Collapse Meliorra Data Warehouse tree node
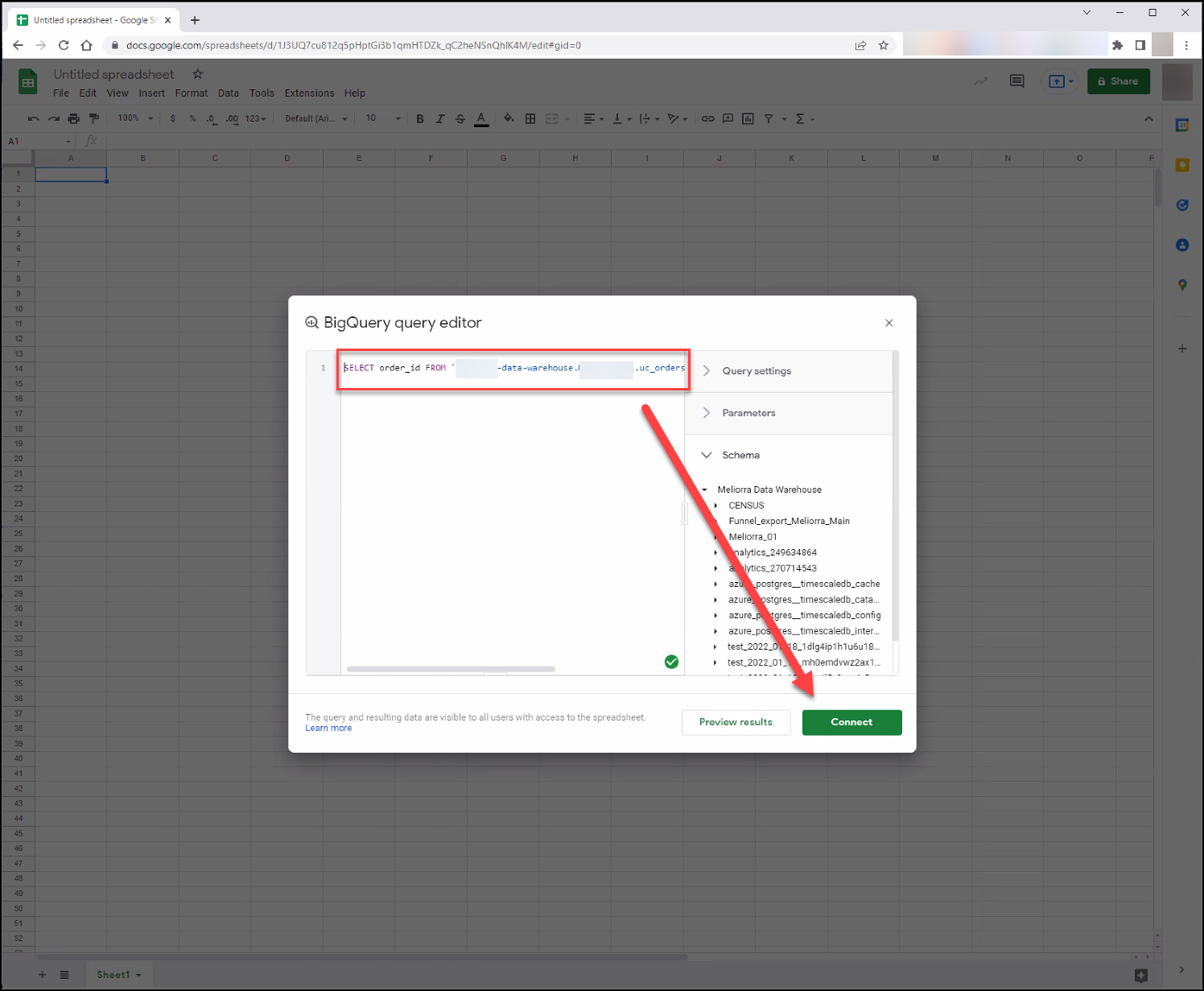1204x991 pixels. pos(704,489)
